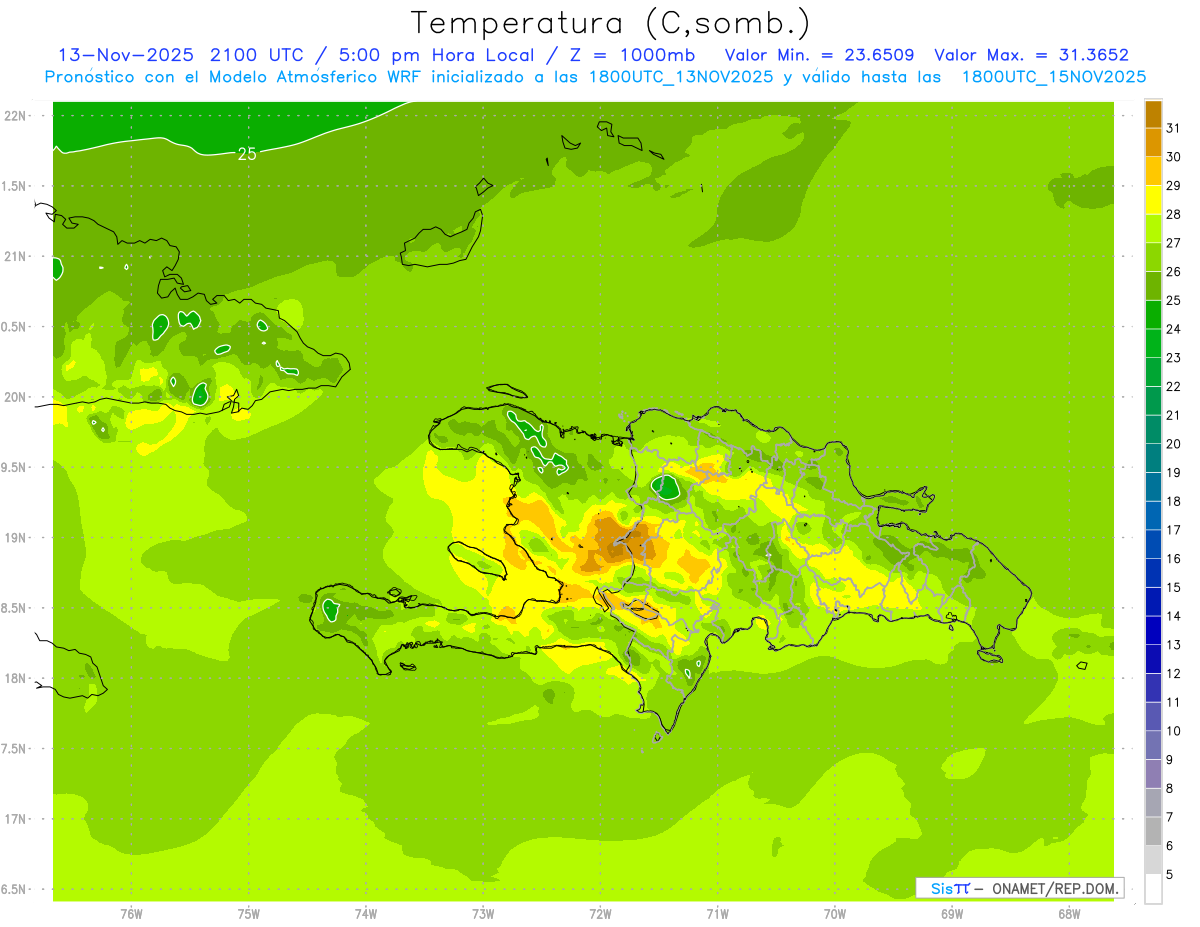Click the blue legend band between 15 and 16
Image resolution: width=1200 pixels, height=927 pixels.
click(1153, 573)
